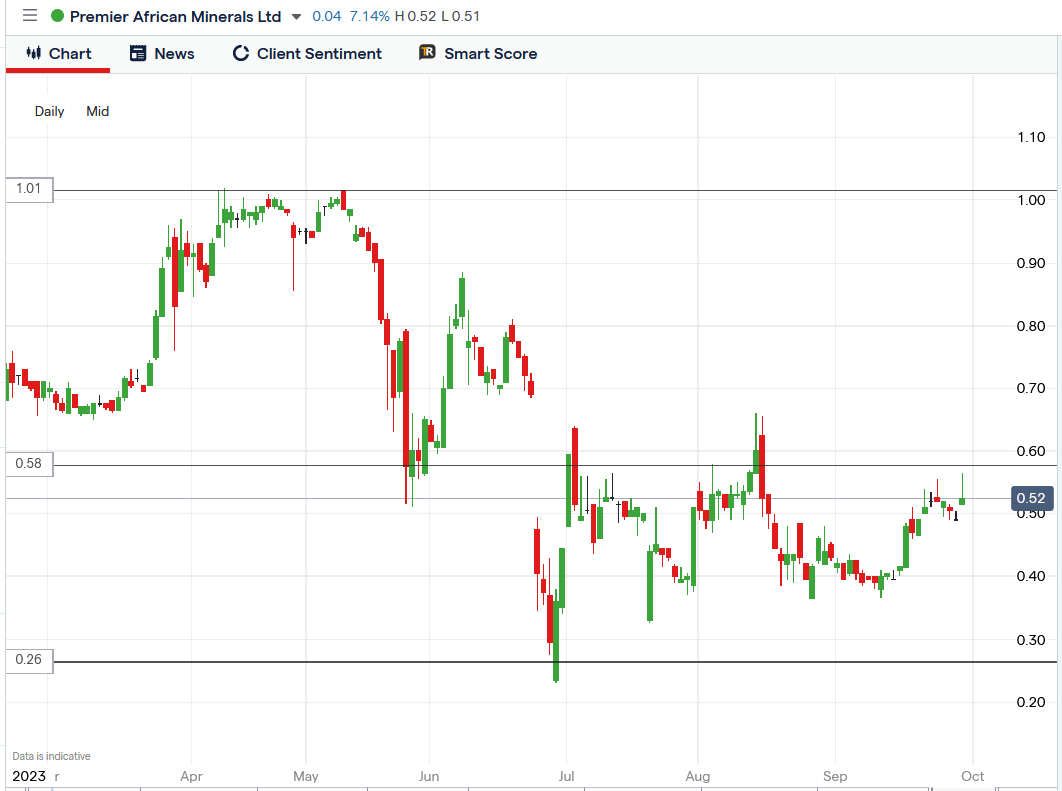Click the candlestick Chart icon

(33, 53)
